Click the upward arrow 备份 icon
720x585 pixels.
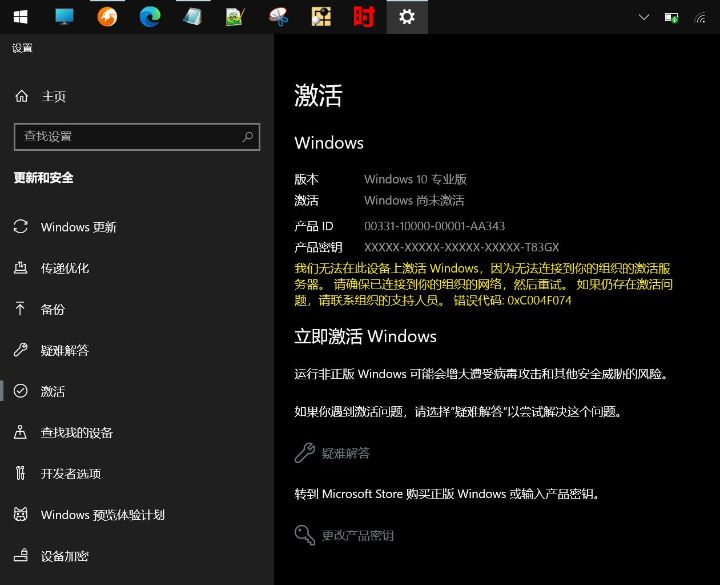pos(20,309)
